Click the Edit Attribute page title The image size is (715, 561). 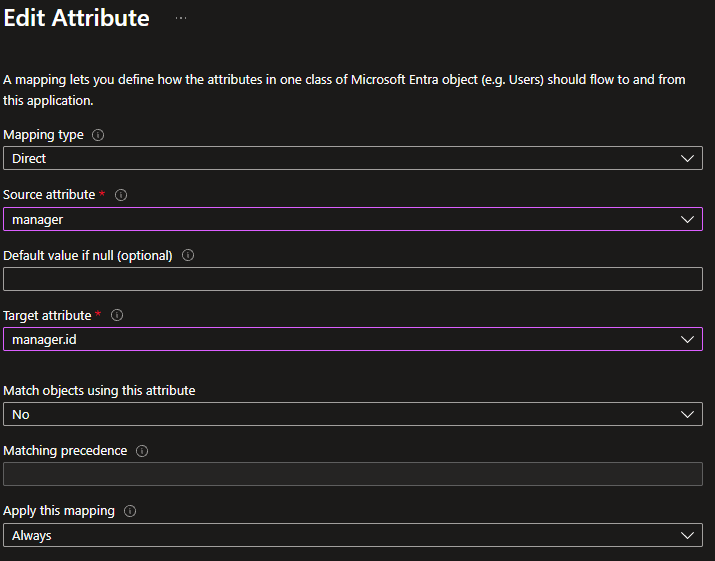click(x=77, y=19)
